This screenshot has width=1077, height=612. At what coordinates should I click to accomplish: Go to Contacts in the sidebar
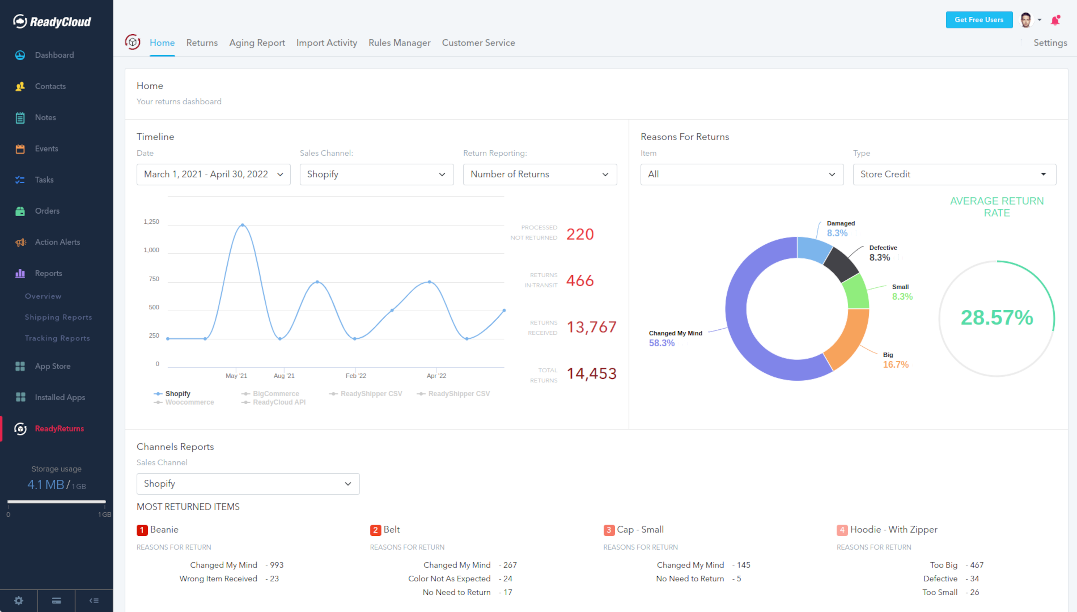(x=50, y=87)
